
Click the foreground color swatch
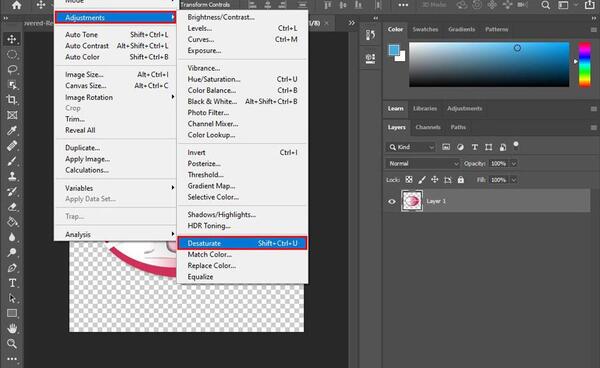click(x=394, y=50)
